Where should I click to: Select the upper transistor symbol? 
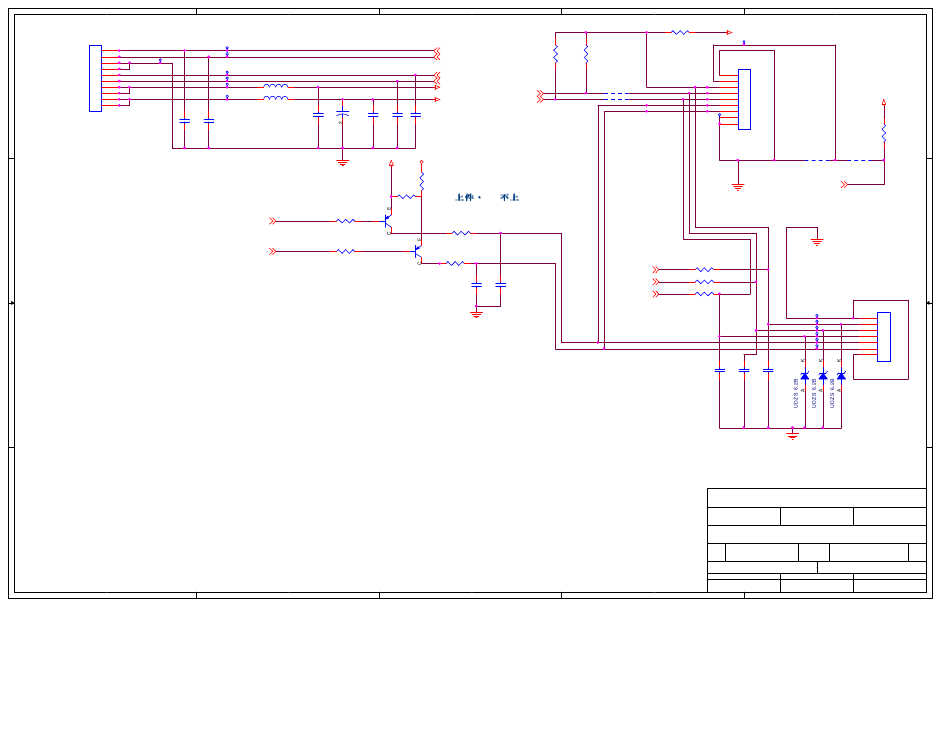pos(388,221)
